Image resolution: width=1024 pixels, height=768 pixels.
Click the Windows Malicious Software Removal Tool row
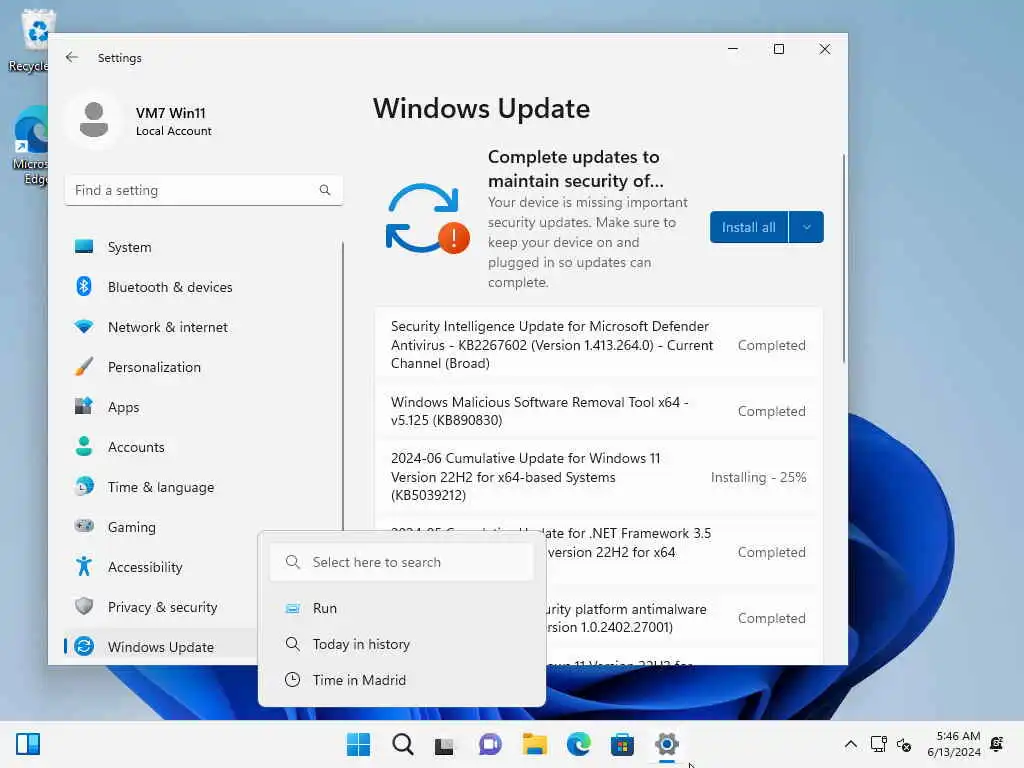(599, 411)
